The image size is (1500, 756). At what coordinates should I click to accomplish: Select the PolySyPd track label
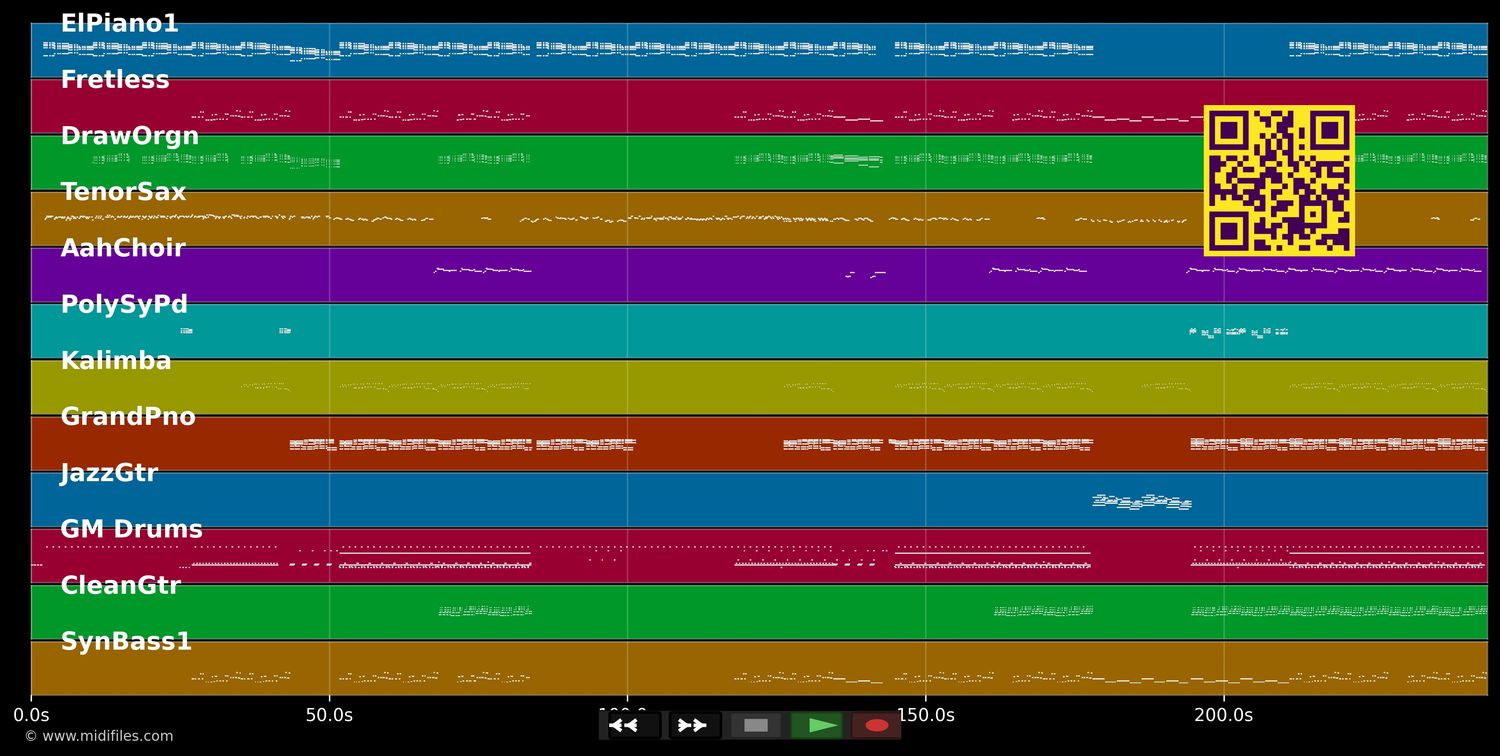(x=124, y=305)
